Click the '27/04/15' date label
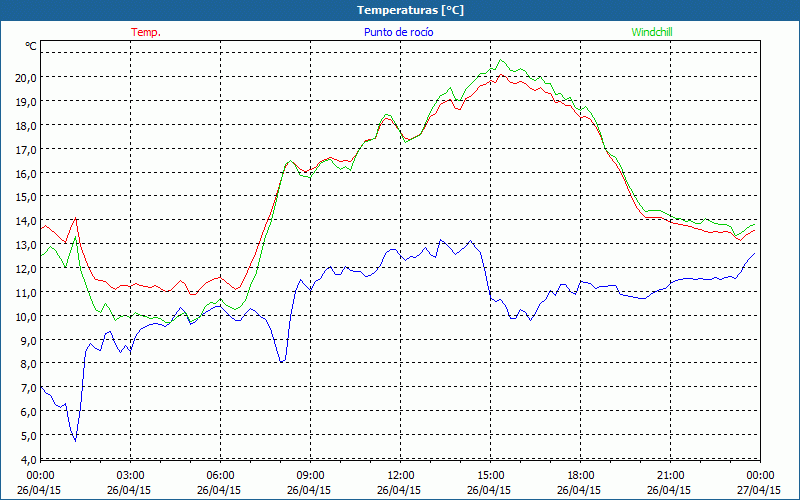The image size is (800, 500). pos(759,490)
